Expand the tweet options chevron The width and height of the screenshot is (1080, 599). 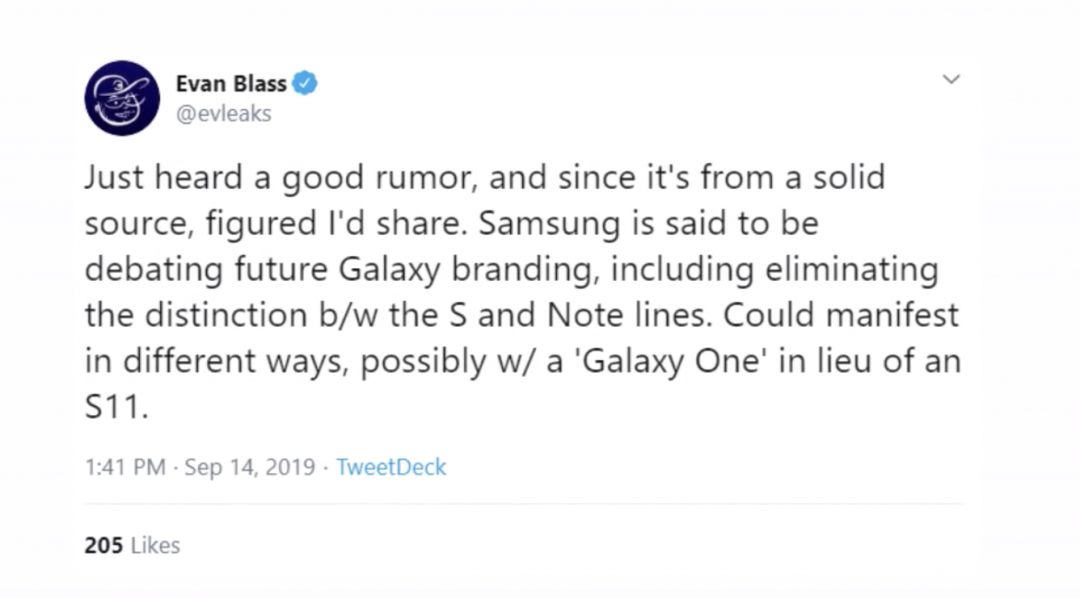tap(951, 80)
